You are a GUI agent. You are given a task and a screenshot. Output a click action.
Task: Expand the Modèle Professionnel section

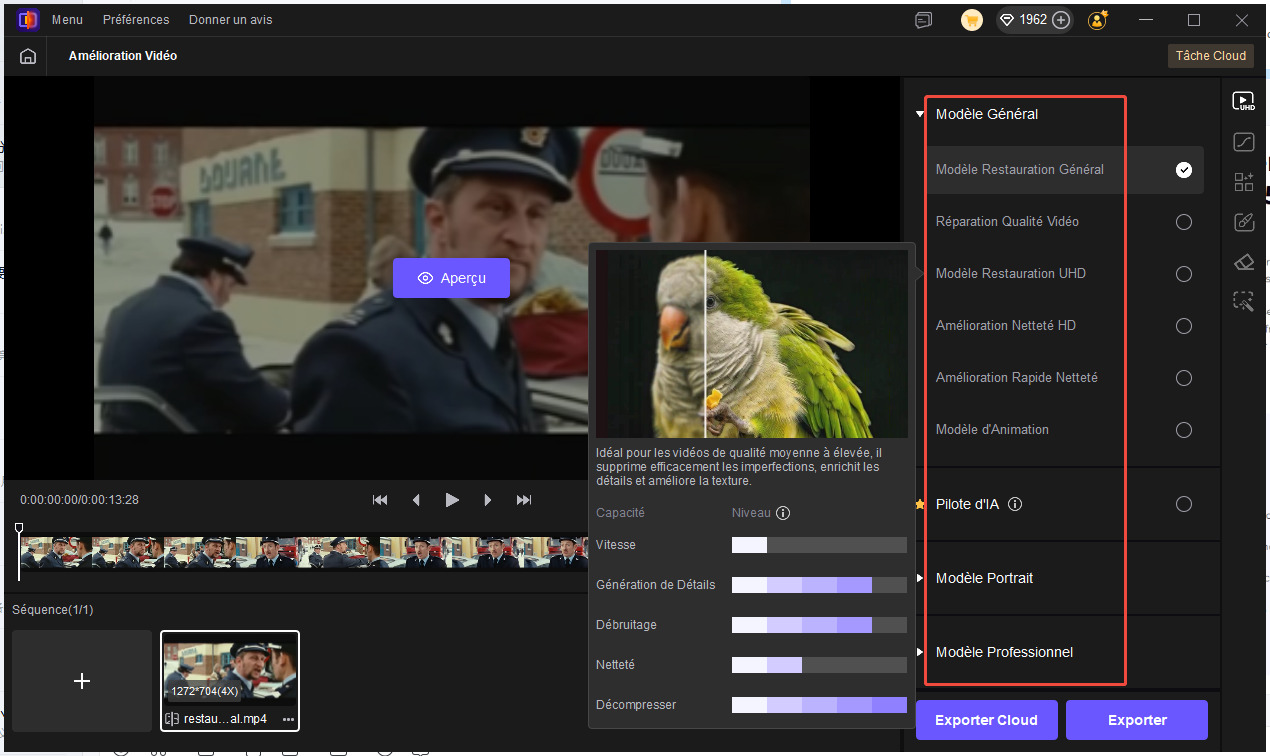click(x=921, y=652)
